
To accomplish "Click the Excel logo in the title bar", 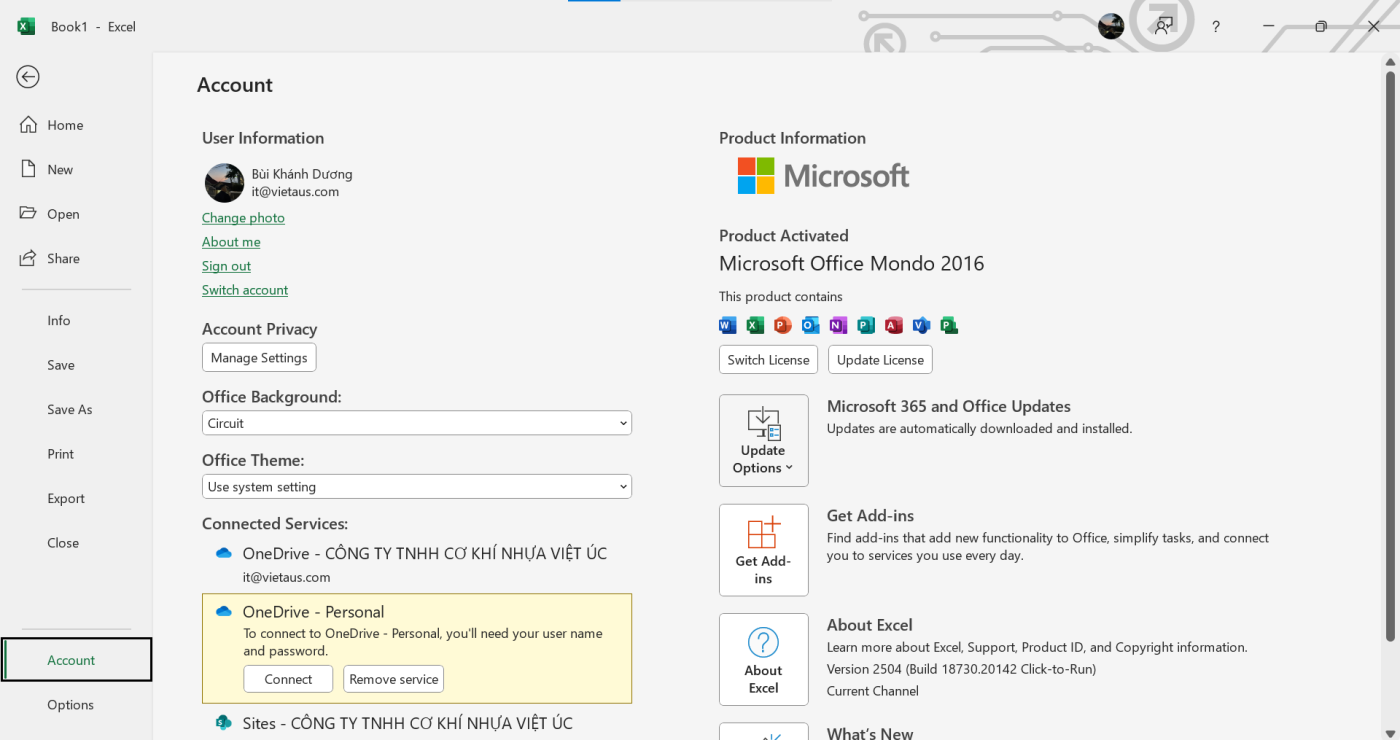I will (x=26, y=26).
